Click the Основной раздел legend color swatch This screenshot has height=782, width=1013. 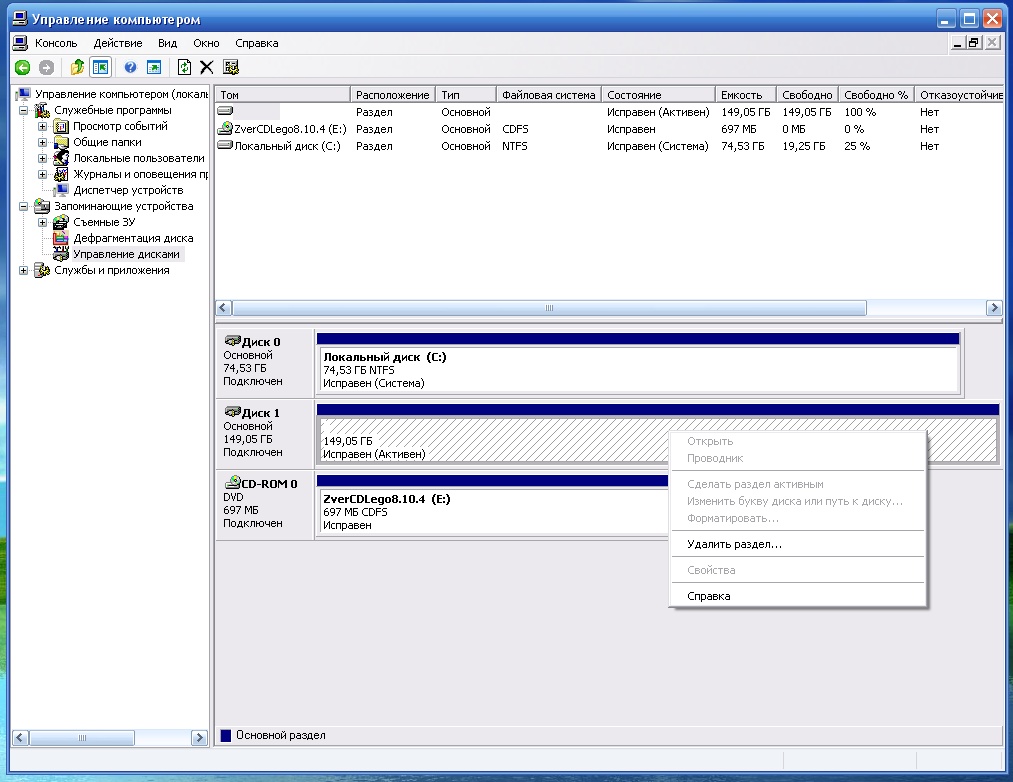[x=226, y=735]
